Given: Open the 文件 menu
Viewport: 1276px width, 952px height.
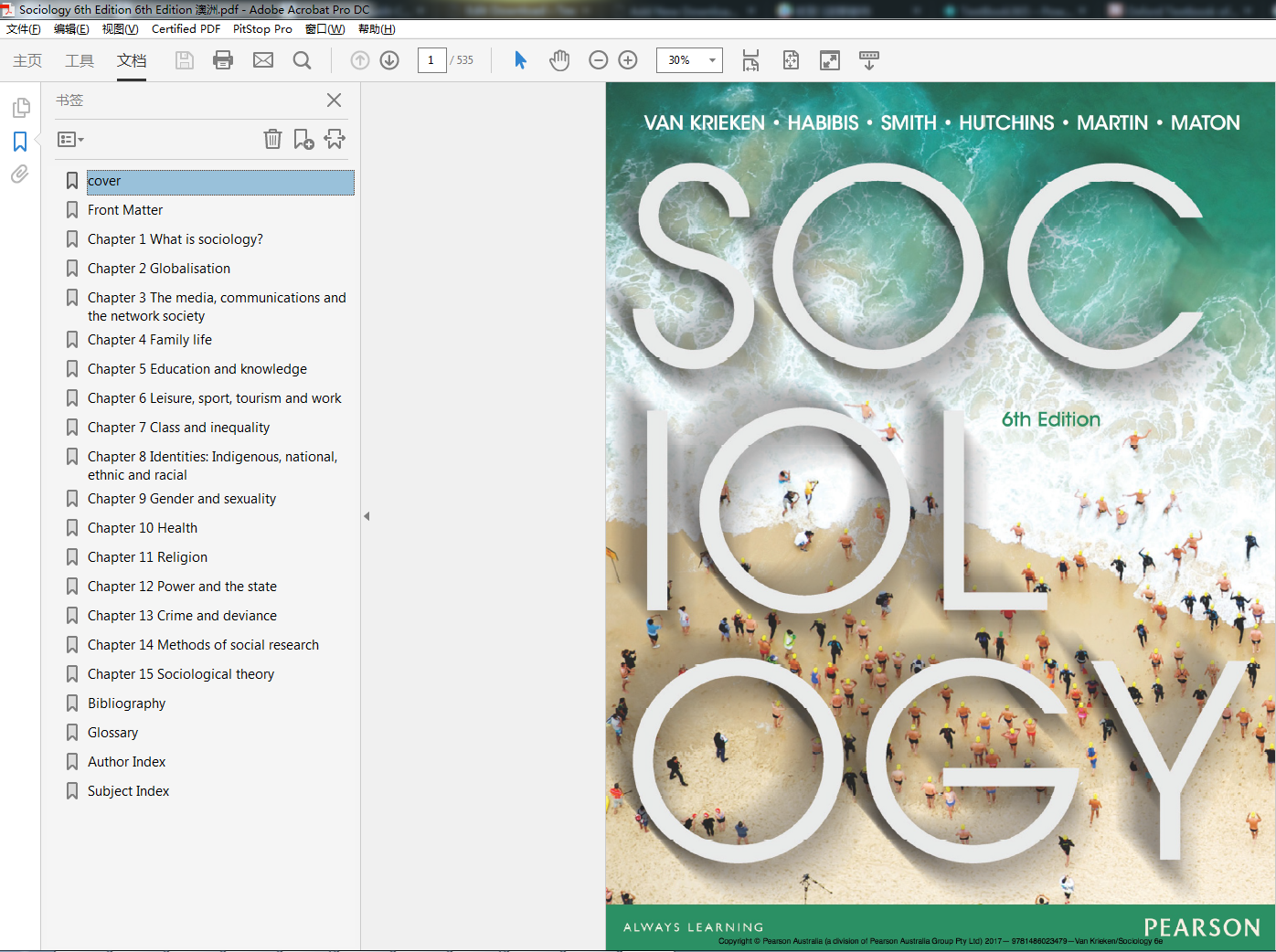Looking at the screenshot, I should pos(24,29).
